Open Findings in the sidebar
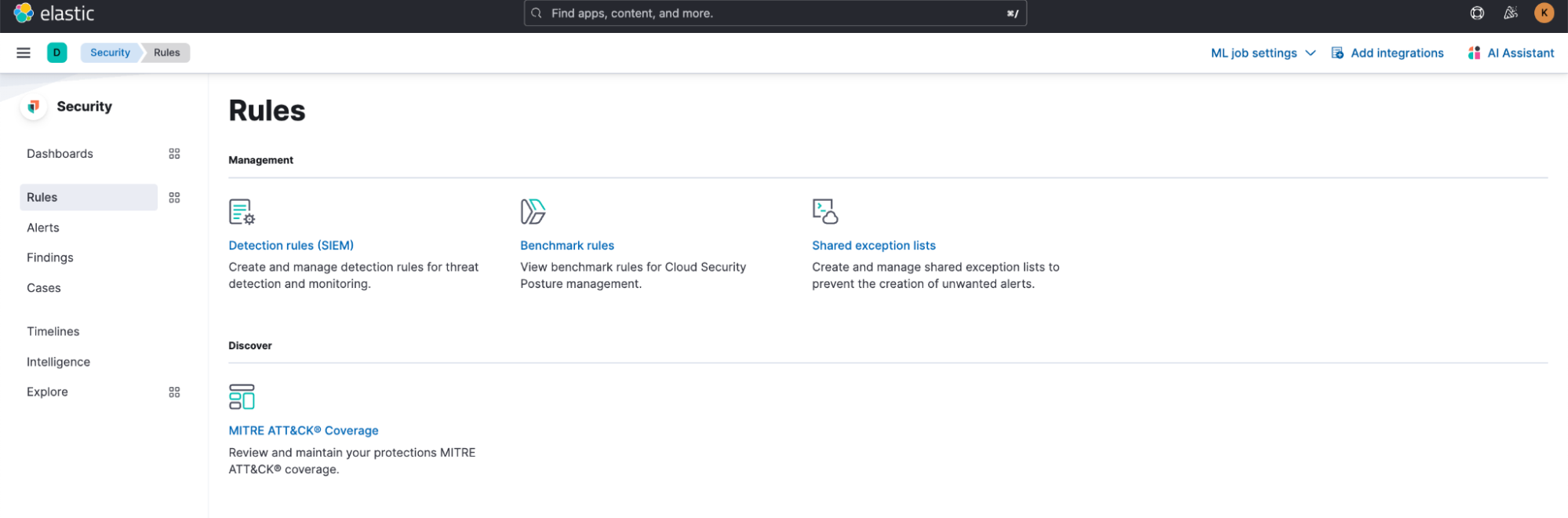Image resolution: width=1568 pixels, height=518 pixels. tap(50, 257)
